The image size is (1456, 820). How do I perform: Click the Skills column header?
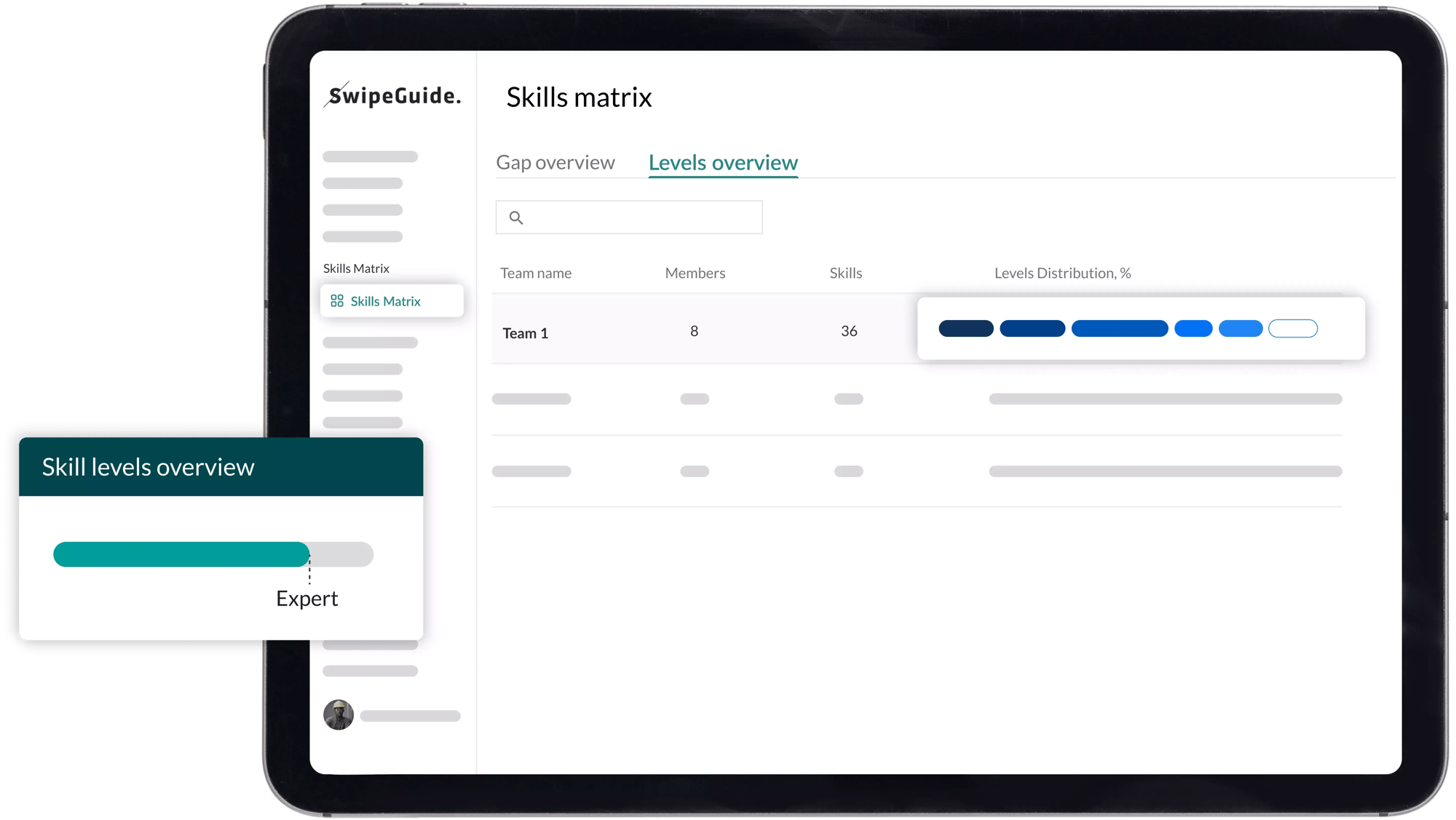coord(846,274)
